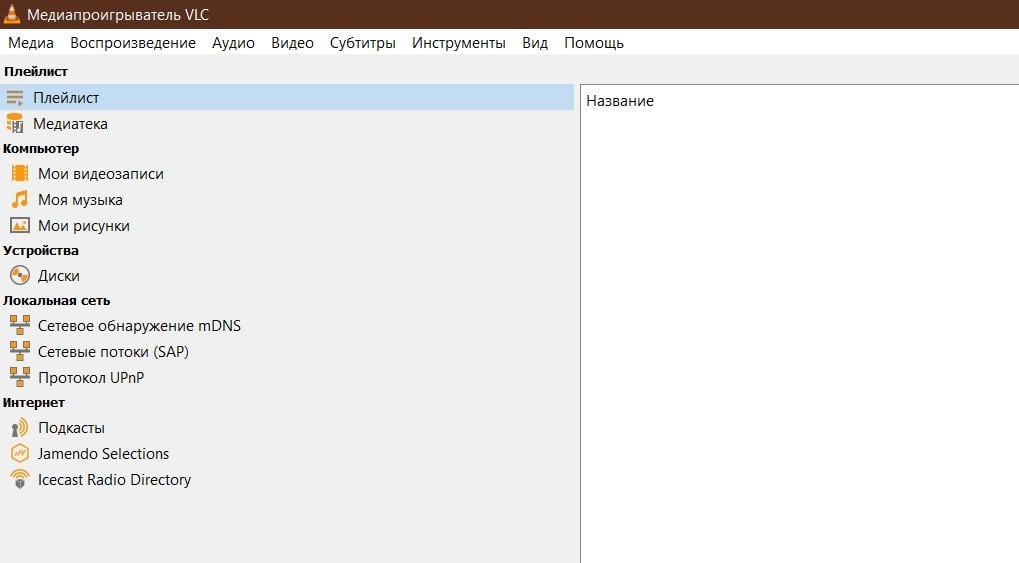This screenshot has width=1019, height=563.
Task: Click the Протокол UPnP network icon
Action: click(x=19, y=377)
